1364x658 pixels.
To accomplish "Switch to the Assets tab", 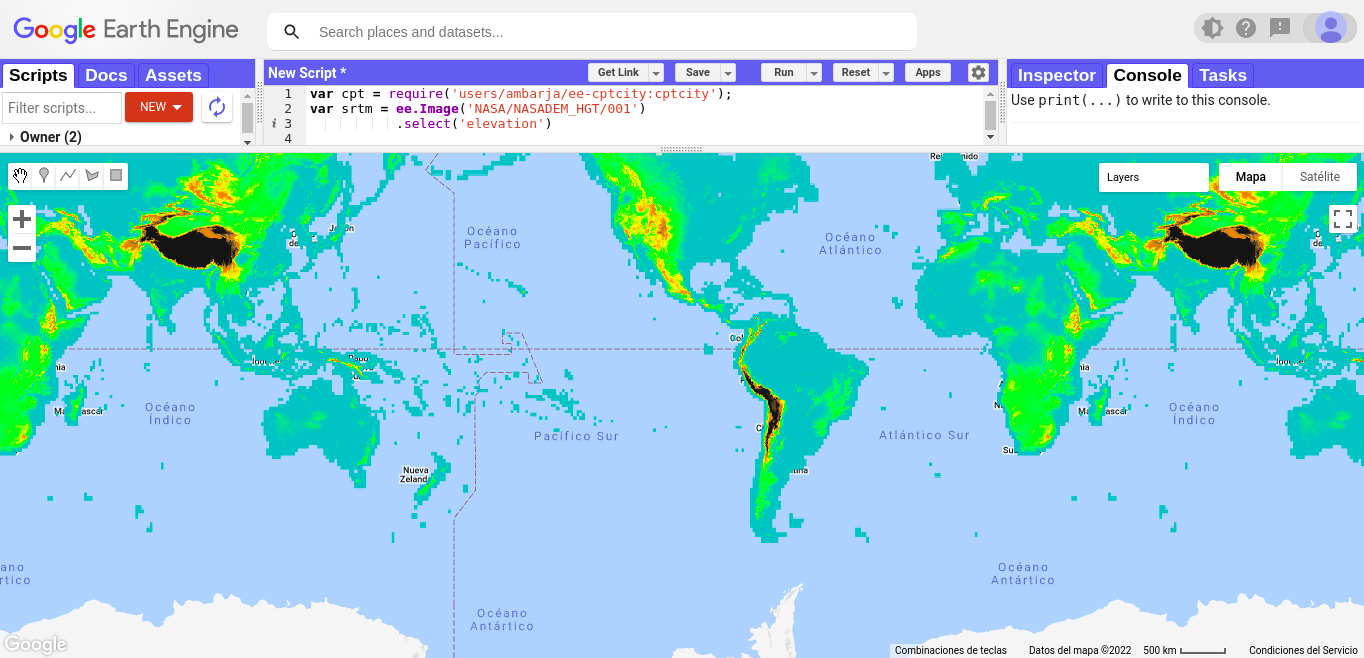I will point(173,75).
